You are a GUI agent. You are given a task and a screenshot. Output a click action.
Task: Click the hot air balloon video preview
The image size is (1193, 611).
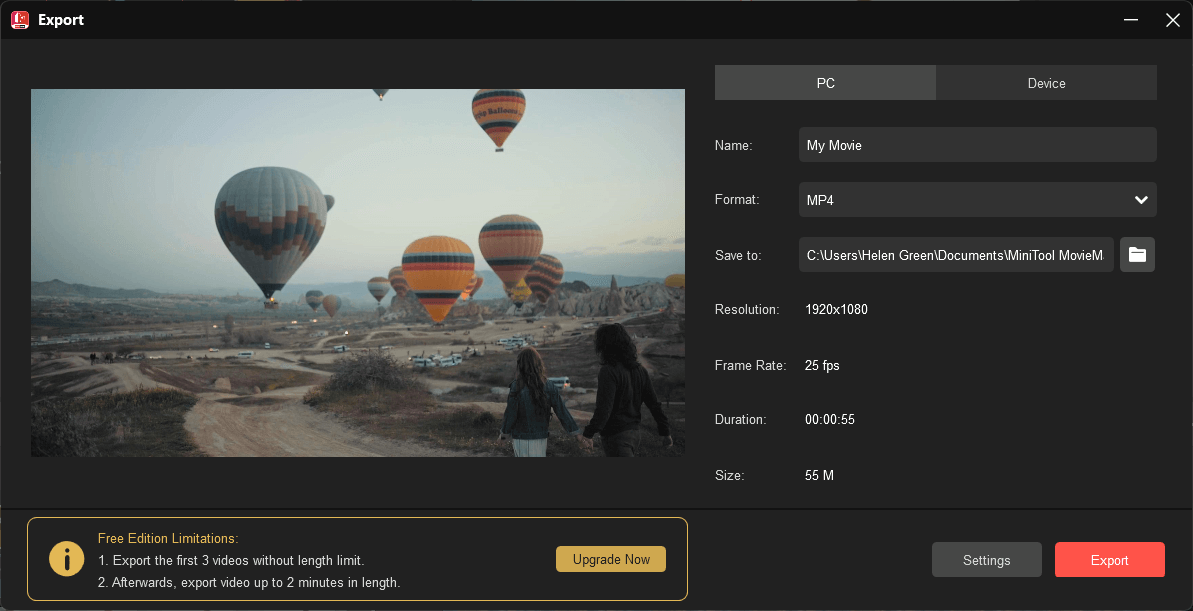point(358,273)
